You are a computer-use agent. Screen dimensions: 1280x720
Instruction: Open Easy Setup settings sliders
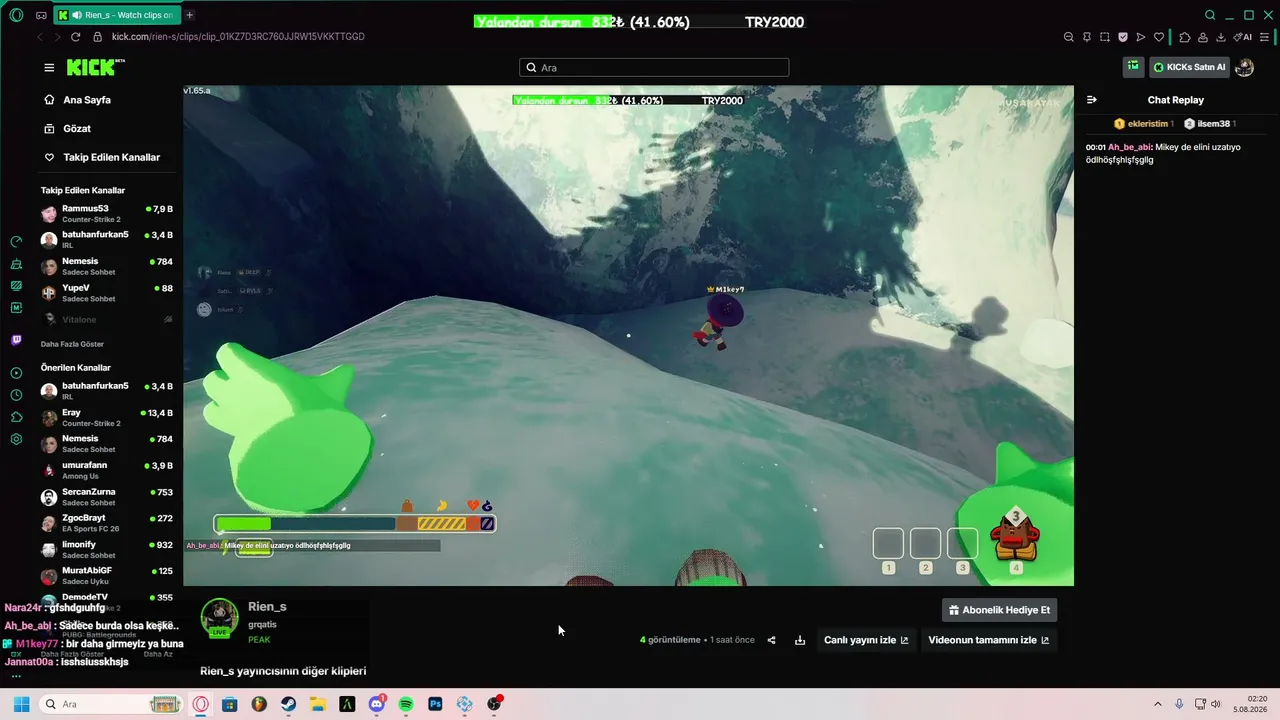click(x=1264, y=37)
